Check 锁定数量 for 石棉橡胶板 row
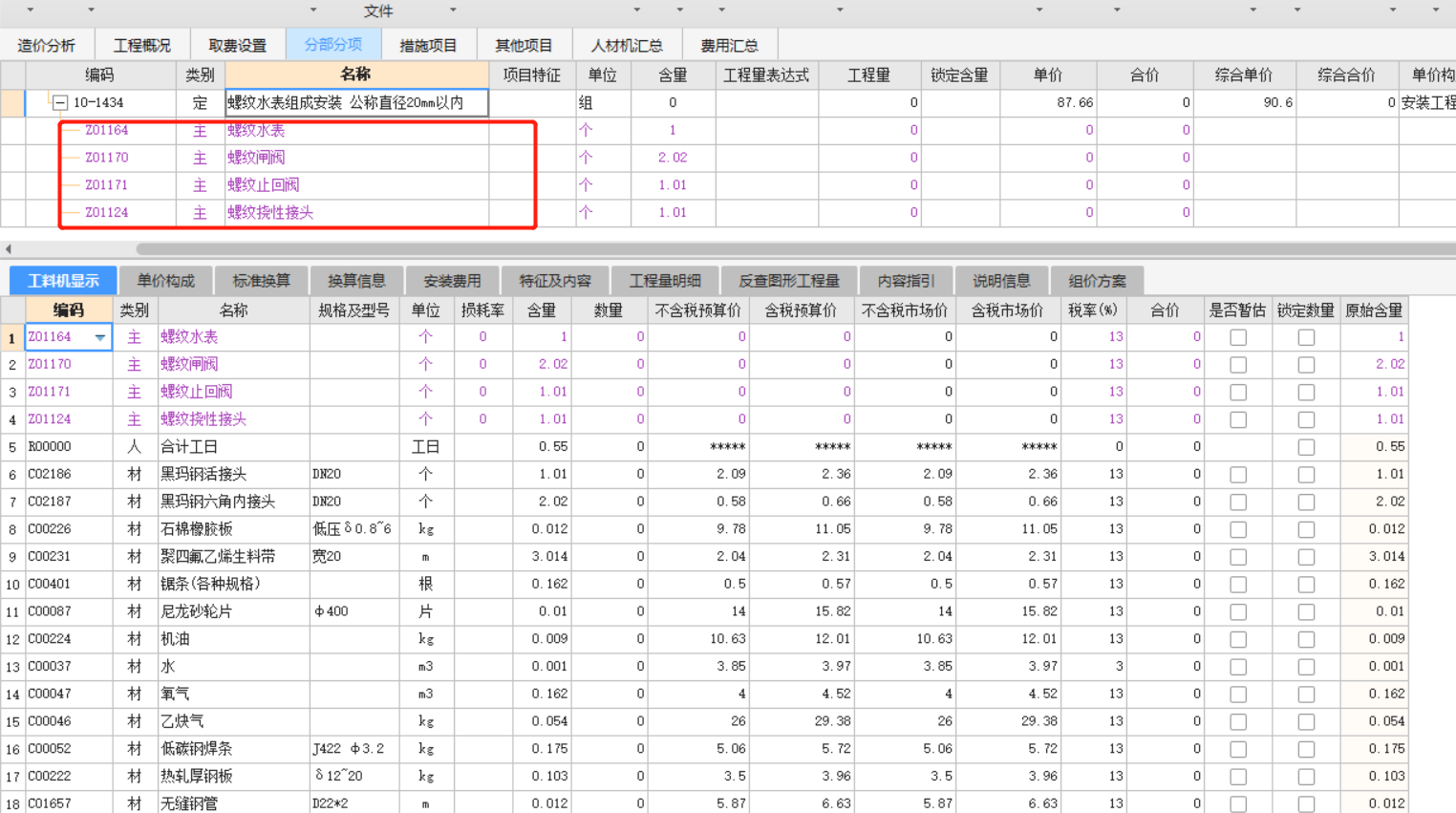 (x=1306, y=529)
